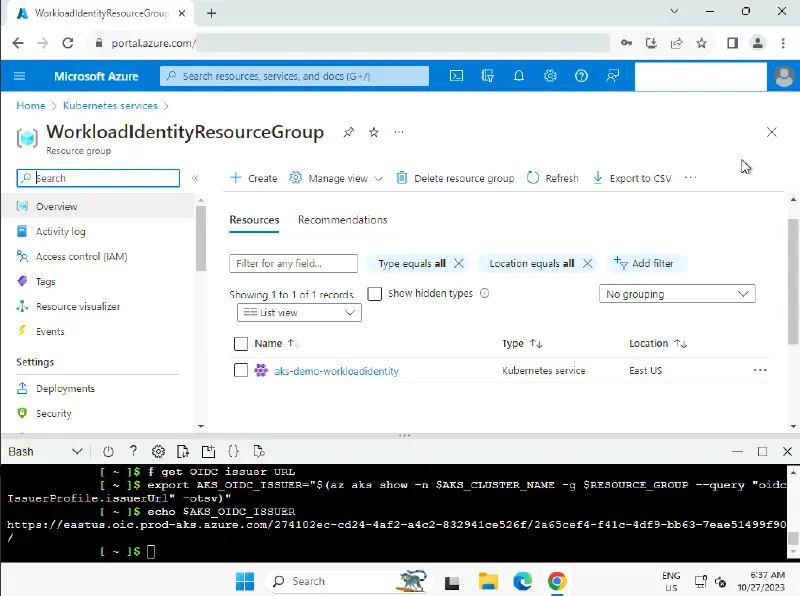Select Access control (IAM) in sidebar

[81, 257]
